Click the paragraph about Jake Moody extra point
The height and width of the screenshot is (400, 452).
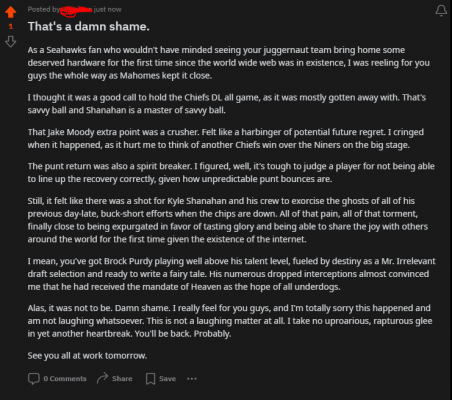pyautogui.click(x=226, y=138)
